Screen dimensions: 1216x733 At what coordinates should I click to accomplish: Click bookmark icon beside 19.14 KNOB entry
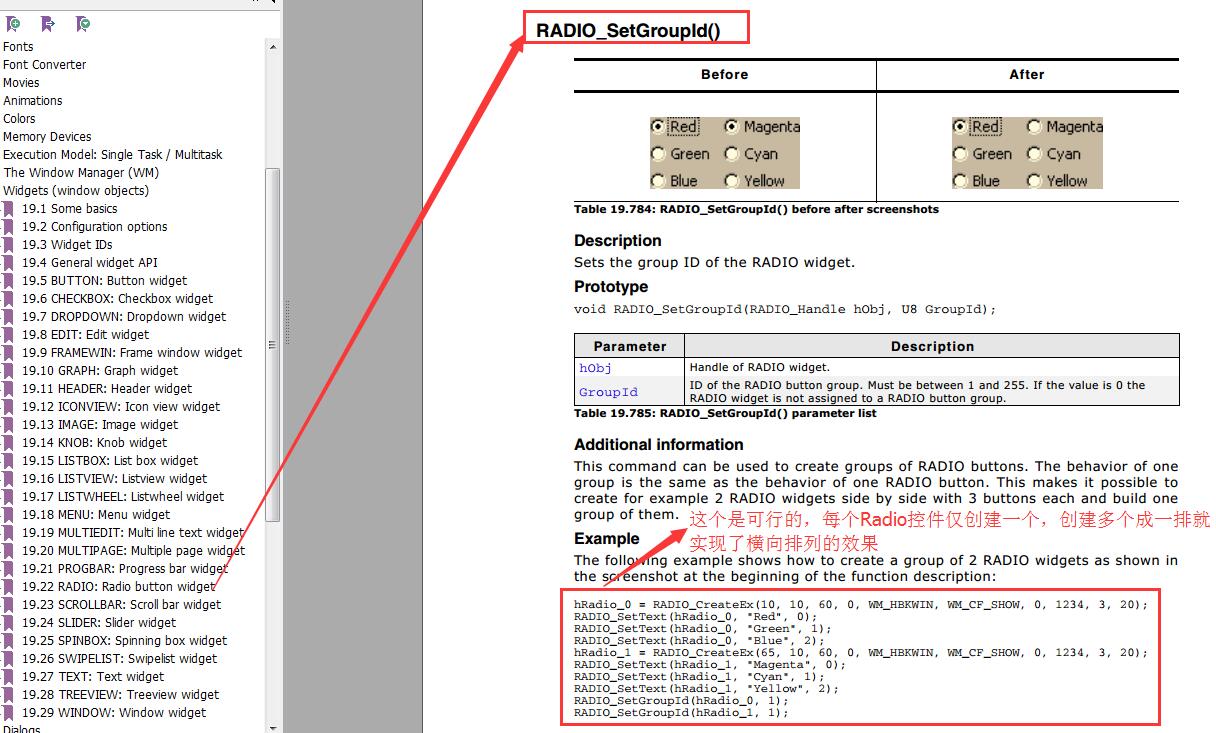[9, 443]
